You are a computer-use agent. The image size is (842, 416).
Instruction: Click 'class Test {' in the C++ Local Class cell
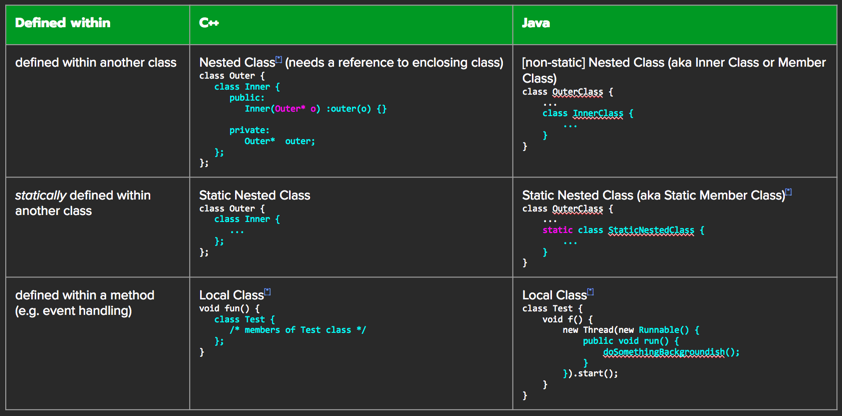coord(247,319)
